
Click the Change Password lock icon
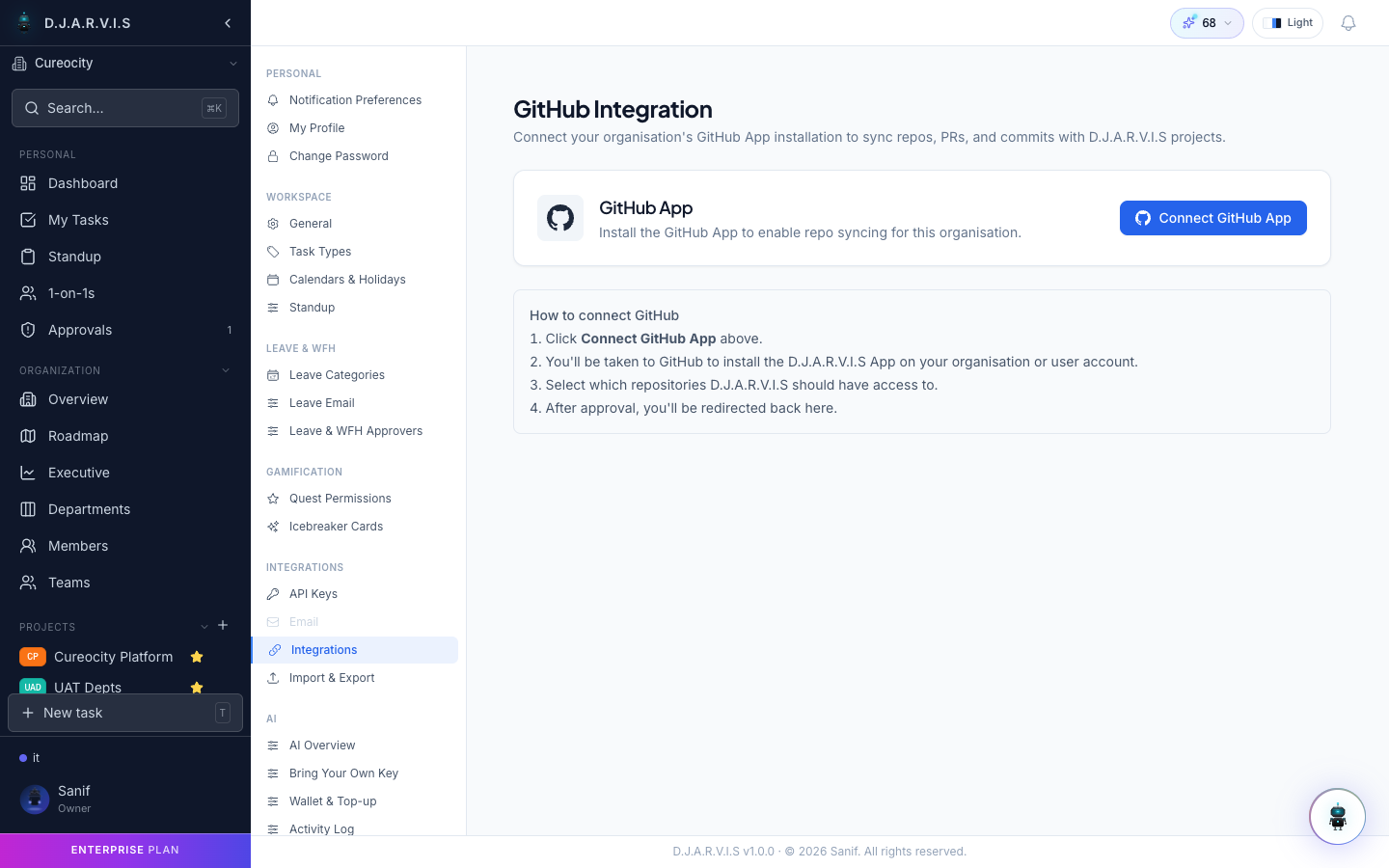point(273,156)
